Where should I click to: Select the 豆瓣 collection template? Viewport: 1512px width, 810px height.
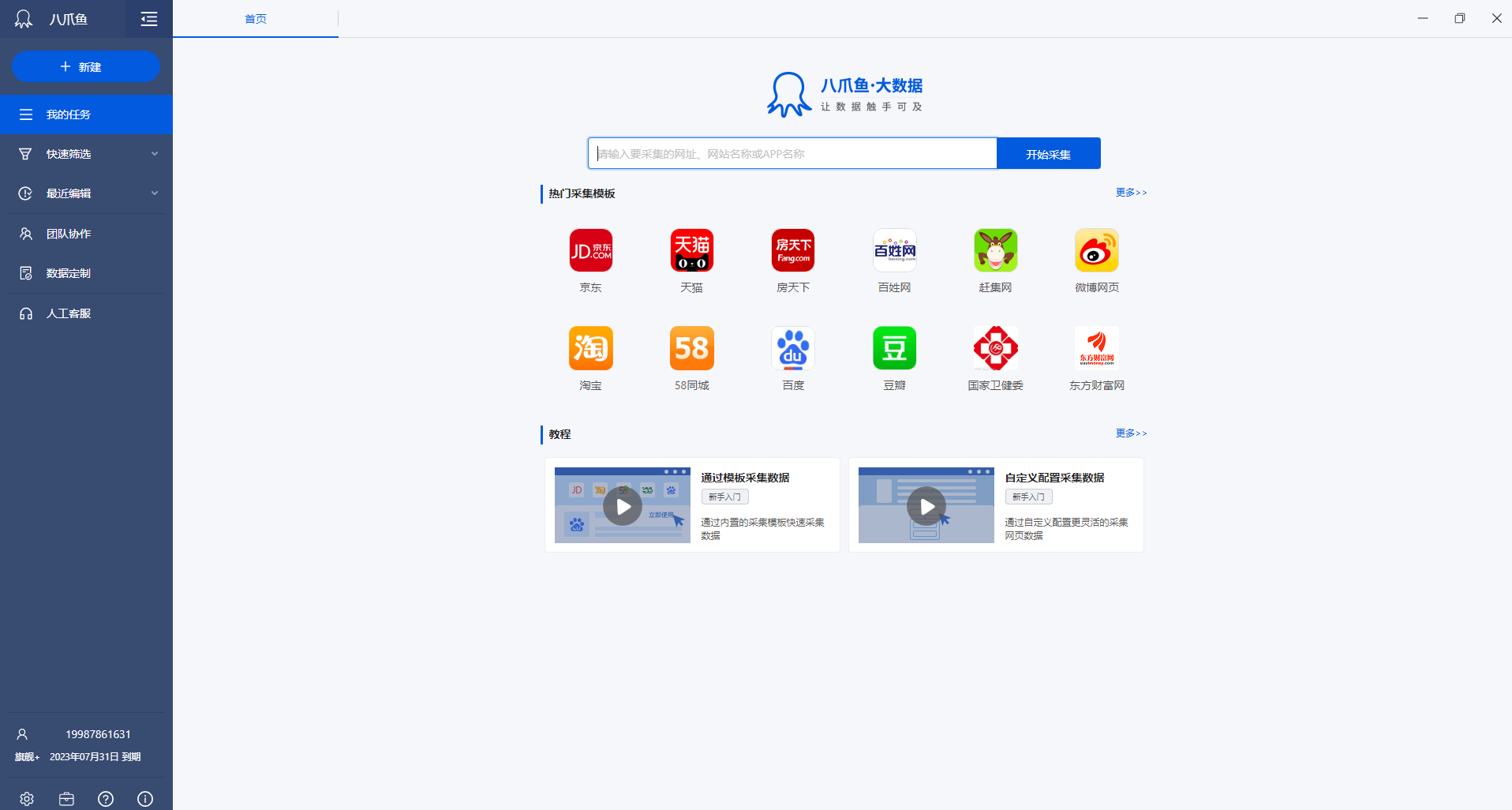point(894,359)
